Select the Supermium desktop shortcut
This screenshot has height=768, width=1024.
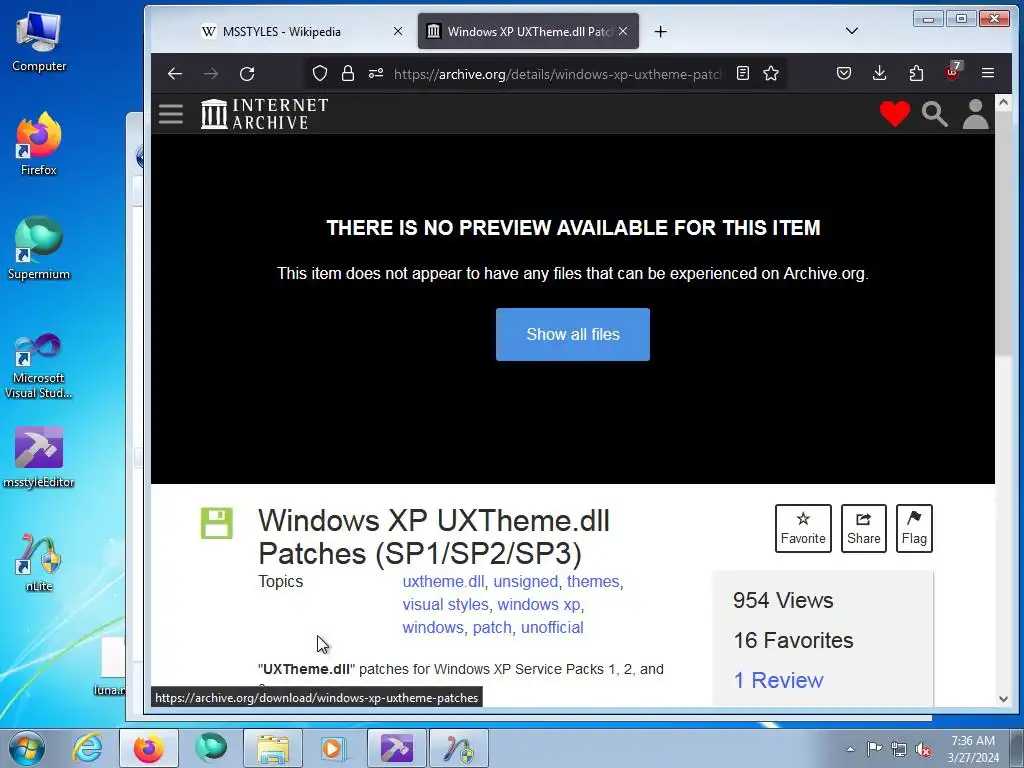coord(39,249)
